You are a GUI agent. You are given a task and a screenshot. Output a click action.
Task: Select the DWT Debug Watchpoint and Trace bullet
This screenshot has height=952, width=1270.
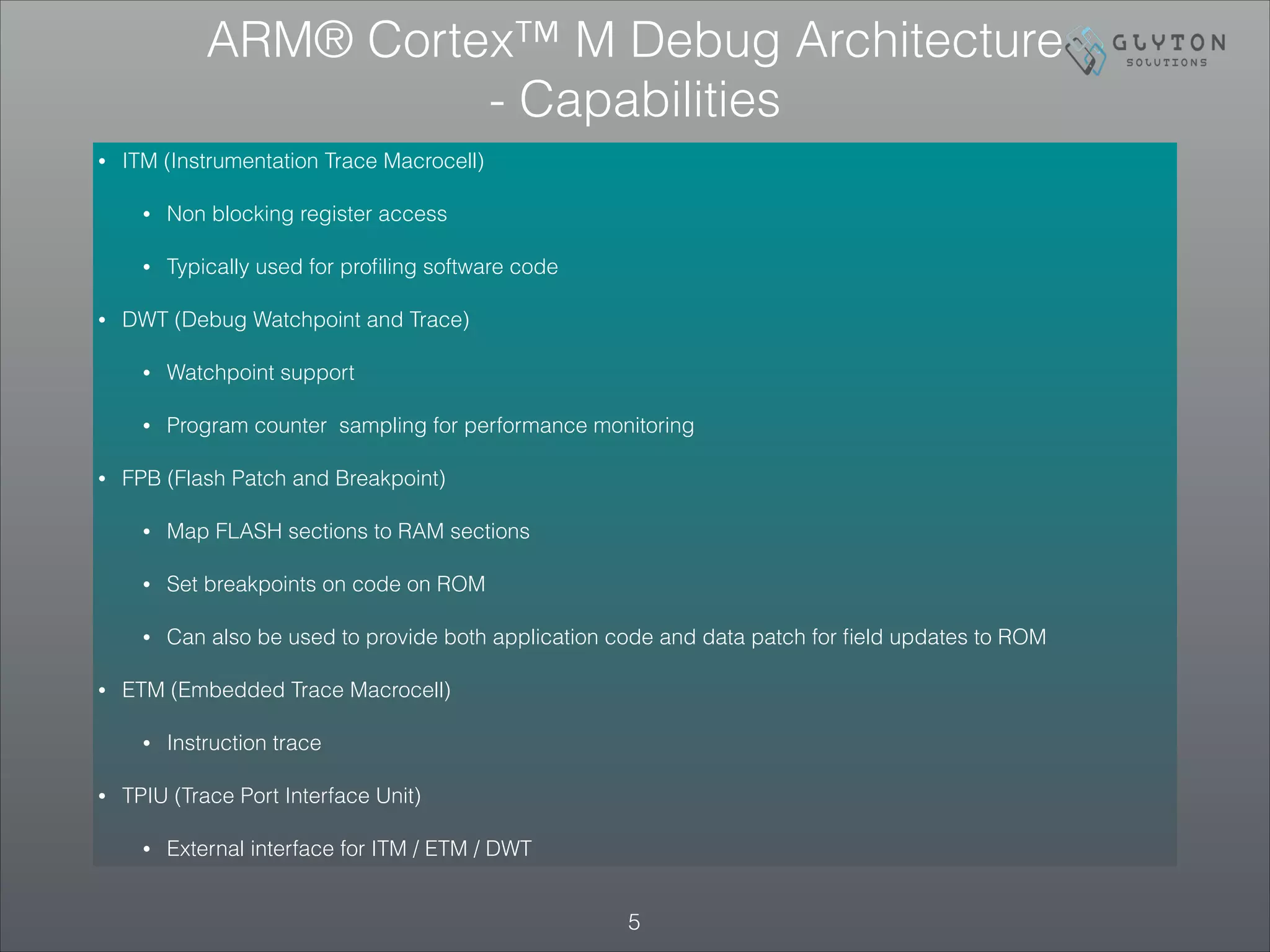pos(295,320)
